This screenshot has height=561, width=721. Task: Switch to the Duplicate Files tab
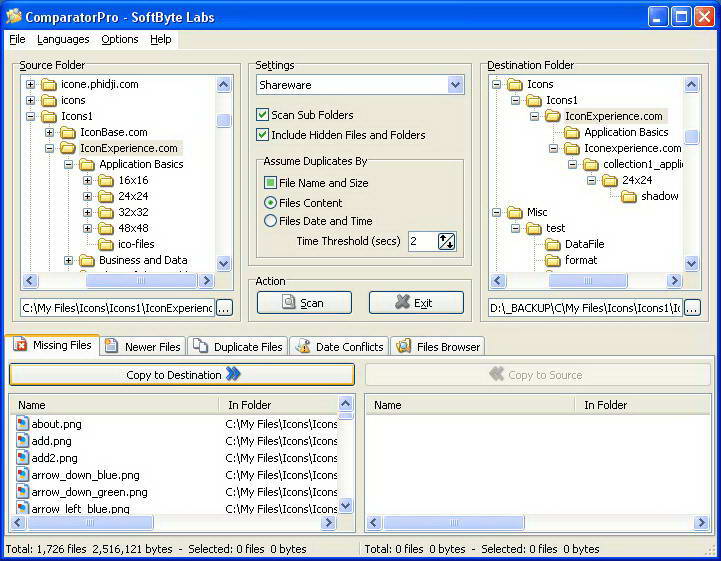238,346
